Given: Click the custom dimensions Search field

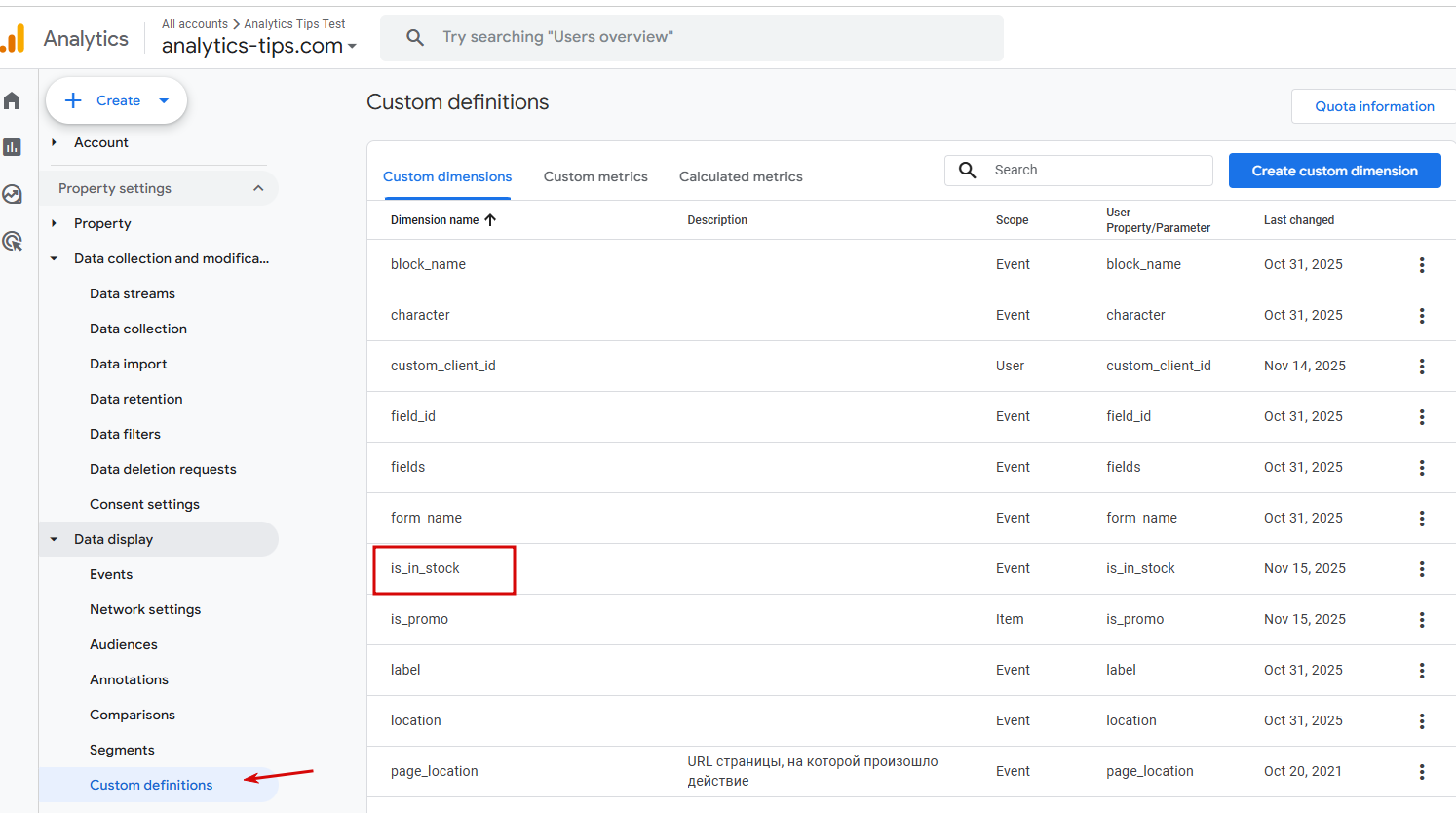Looking at the screenshot, I should [x=1096, y=170].
